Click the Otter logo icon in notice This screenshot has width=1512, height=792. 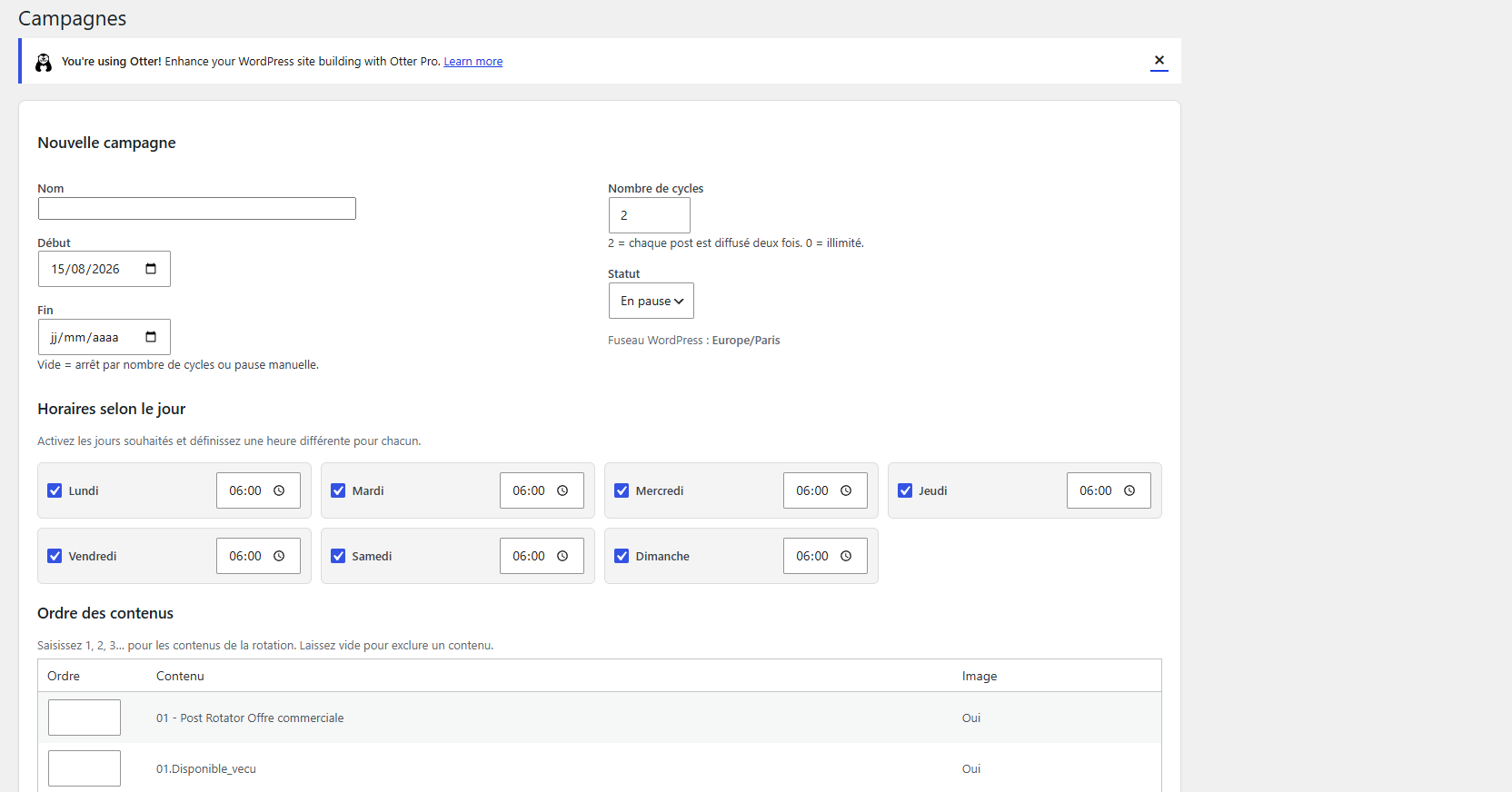[44, 62]
